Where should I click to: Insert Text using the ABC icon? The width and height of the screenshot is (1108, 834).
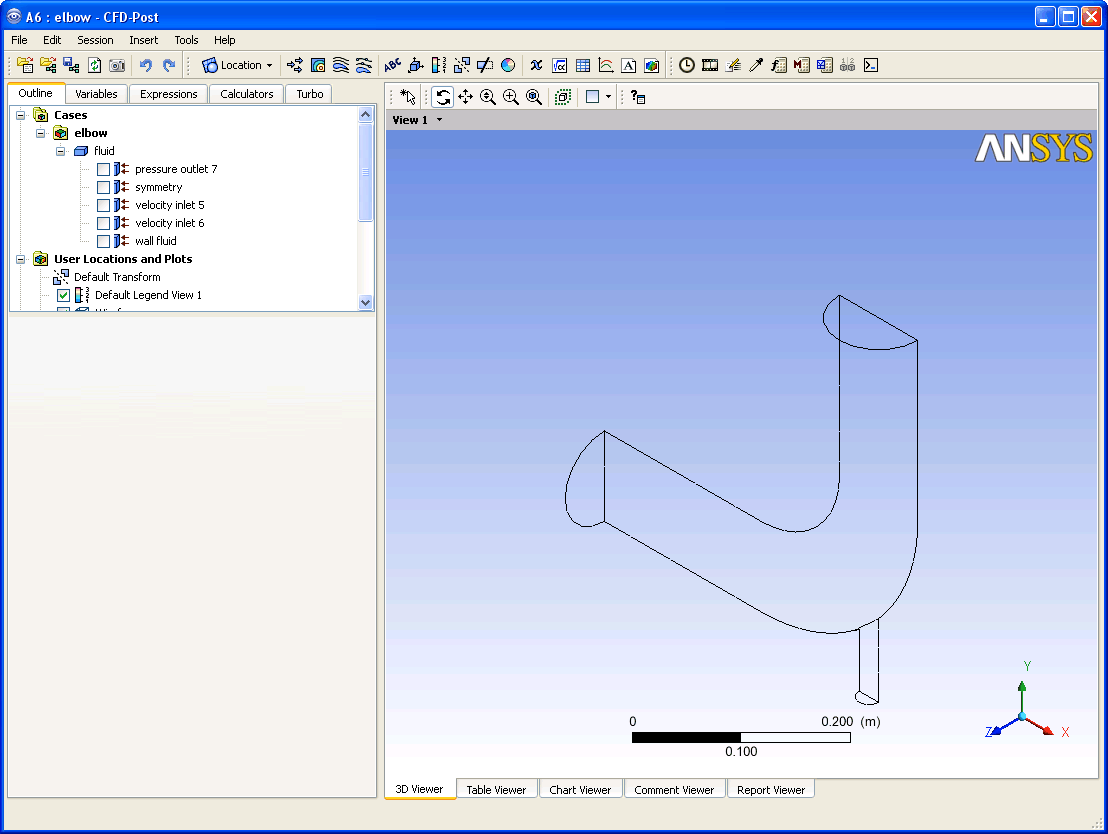coord(392,66)
